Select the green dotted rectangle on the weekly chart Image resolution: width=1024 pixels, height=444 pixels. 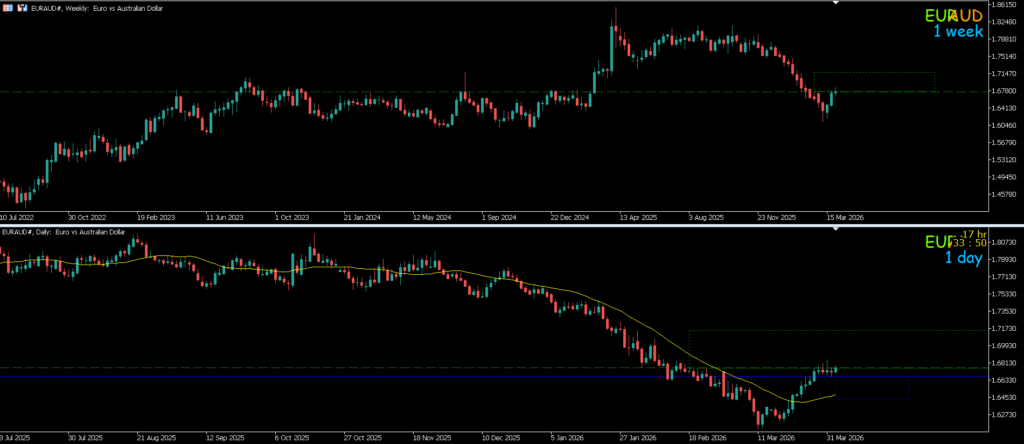(874, 73)
